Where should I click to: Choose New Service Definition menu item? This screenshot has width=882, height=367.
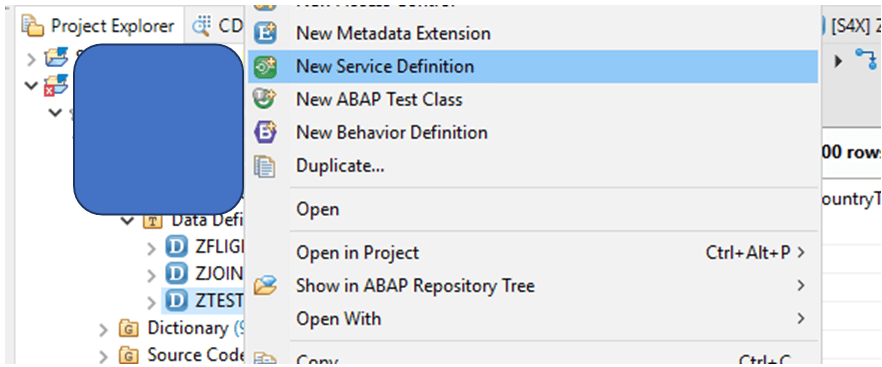click(533, 66)
